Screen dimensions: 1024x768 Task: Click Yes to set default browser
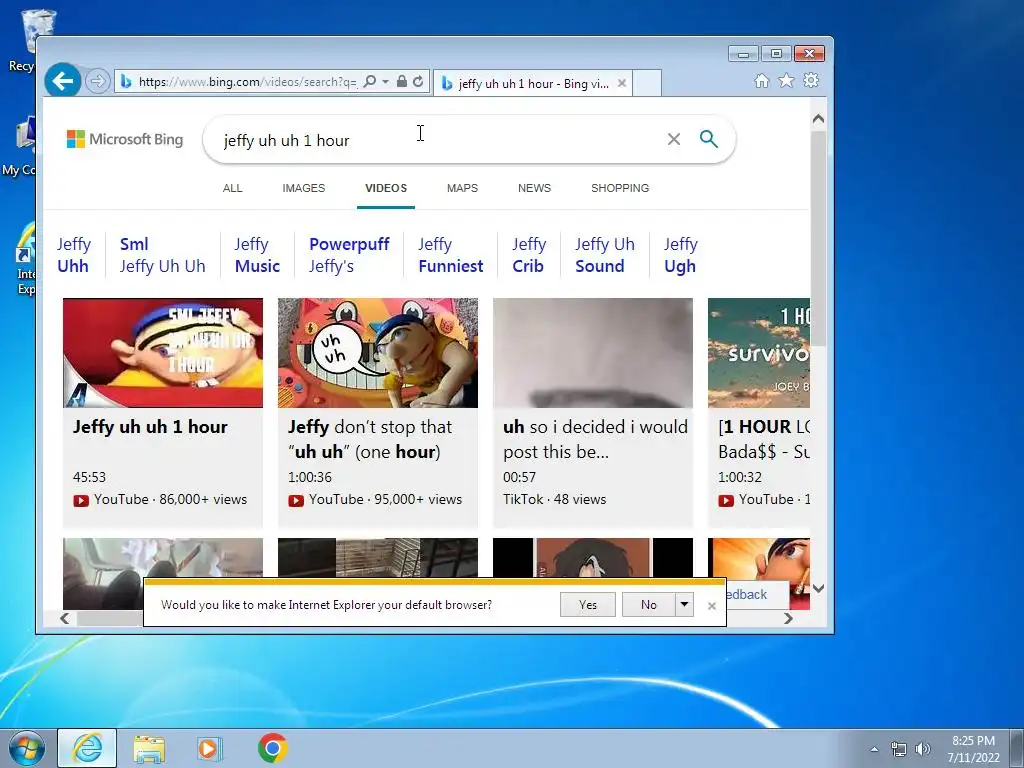coord(588,605)
